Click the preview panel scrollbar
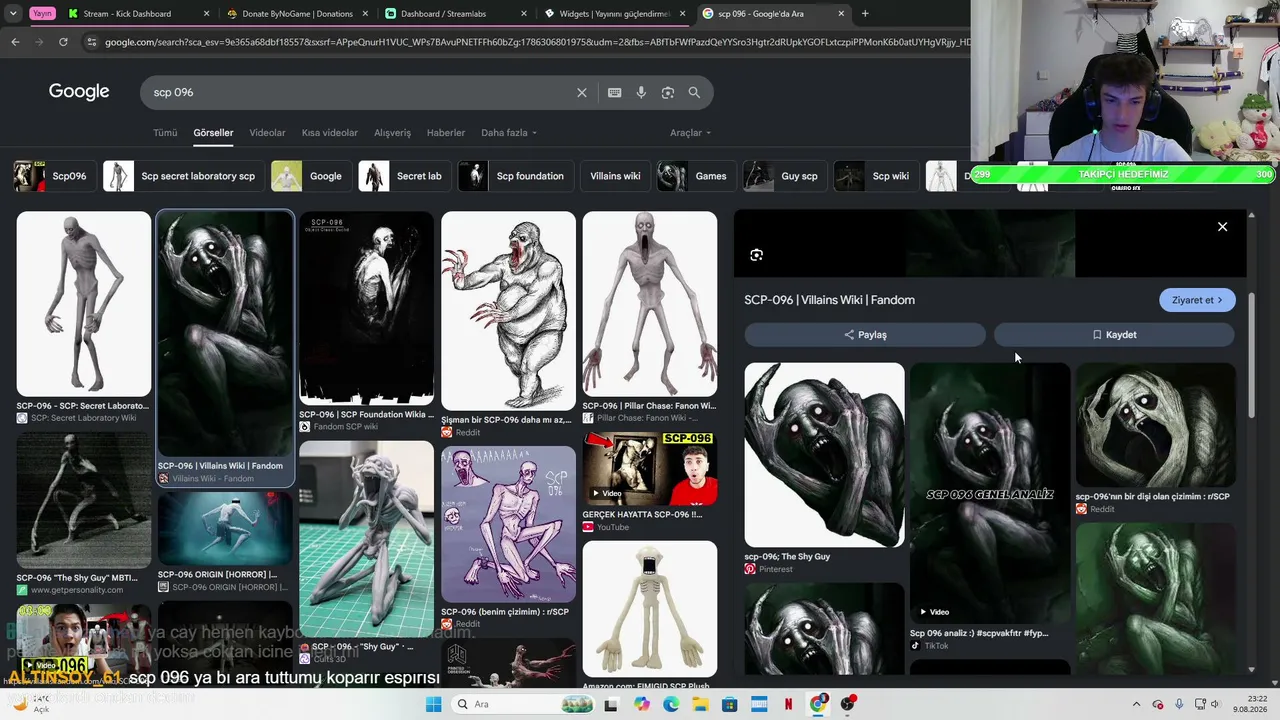This screenshot has height=720, width=1280. coord(1251,355)
